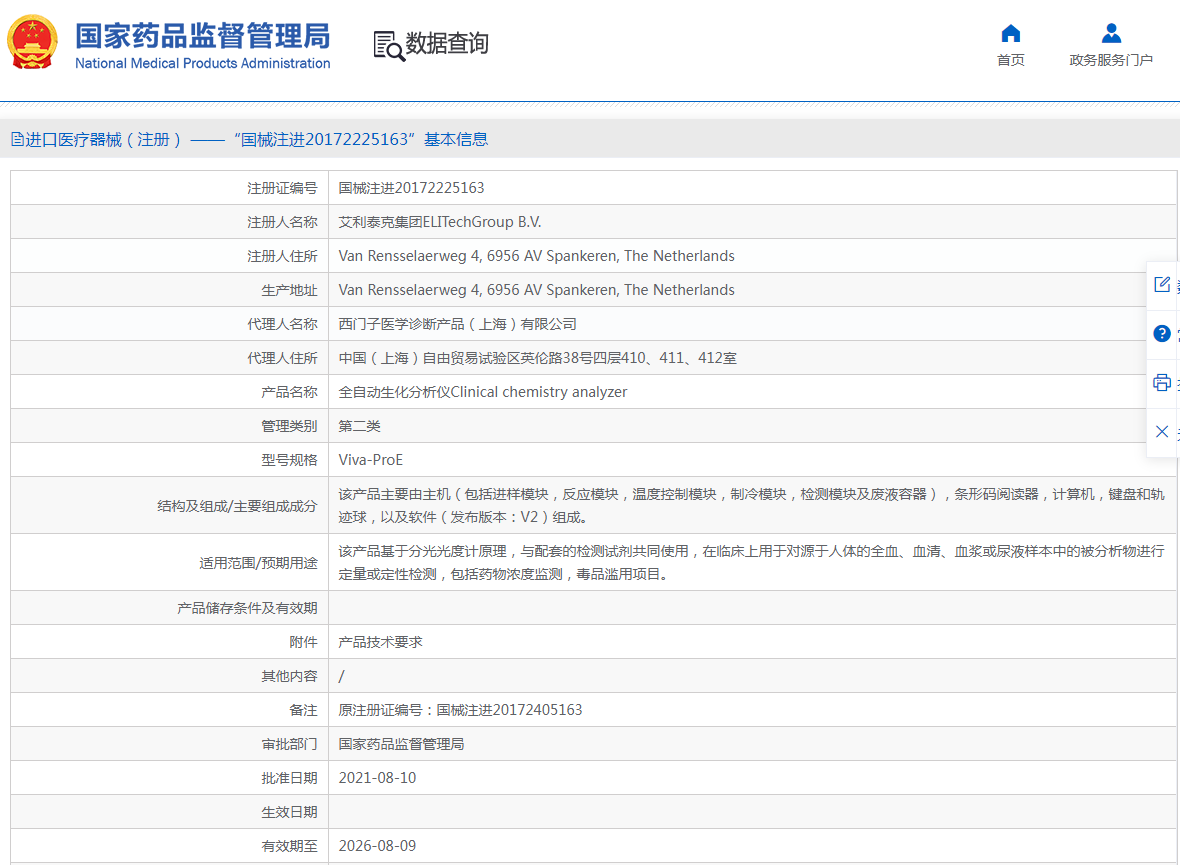Click the 产品名称 label

[x=289, y=392]
